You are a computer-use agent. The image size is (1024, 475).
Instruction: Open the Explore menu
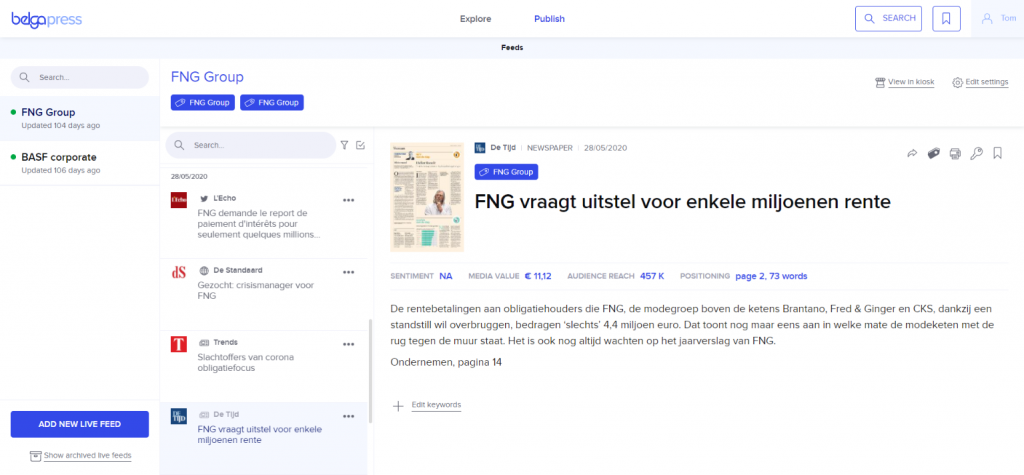475,19
